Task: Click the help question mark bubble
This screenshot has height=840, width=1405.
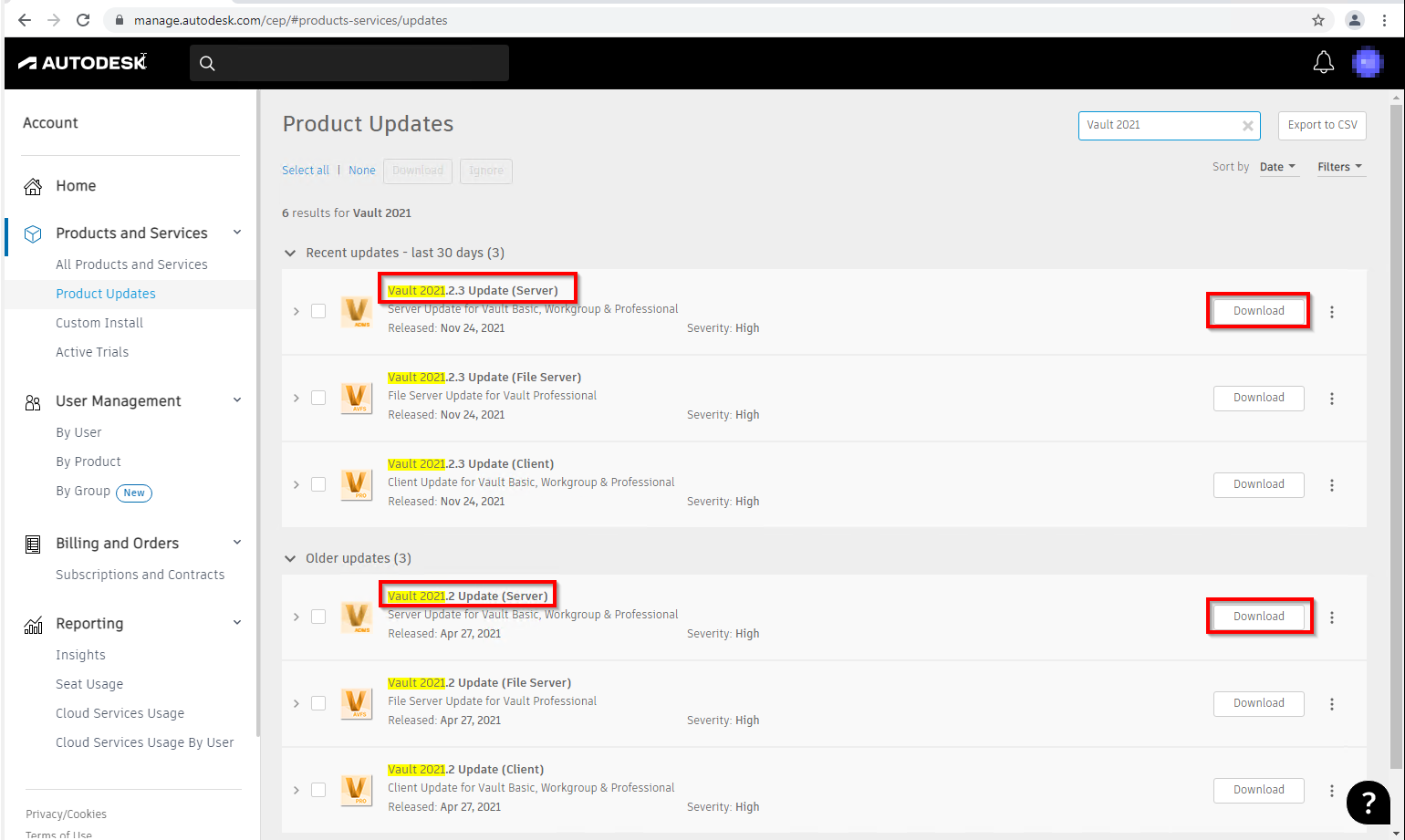Action: pos(1369,802)
